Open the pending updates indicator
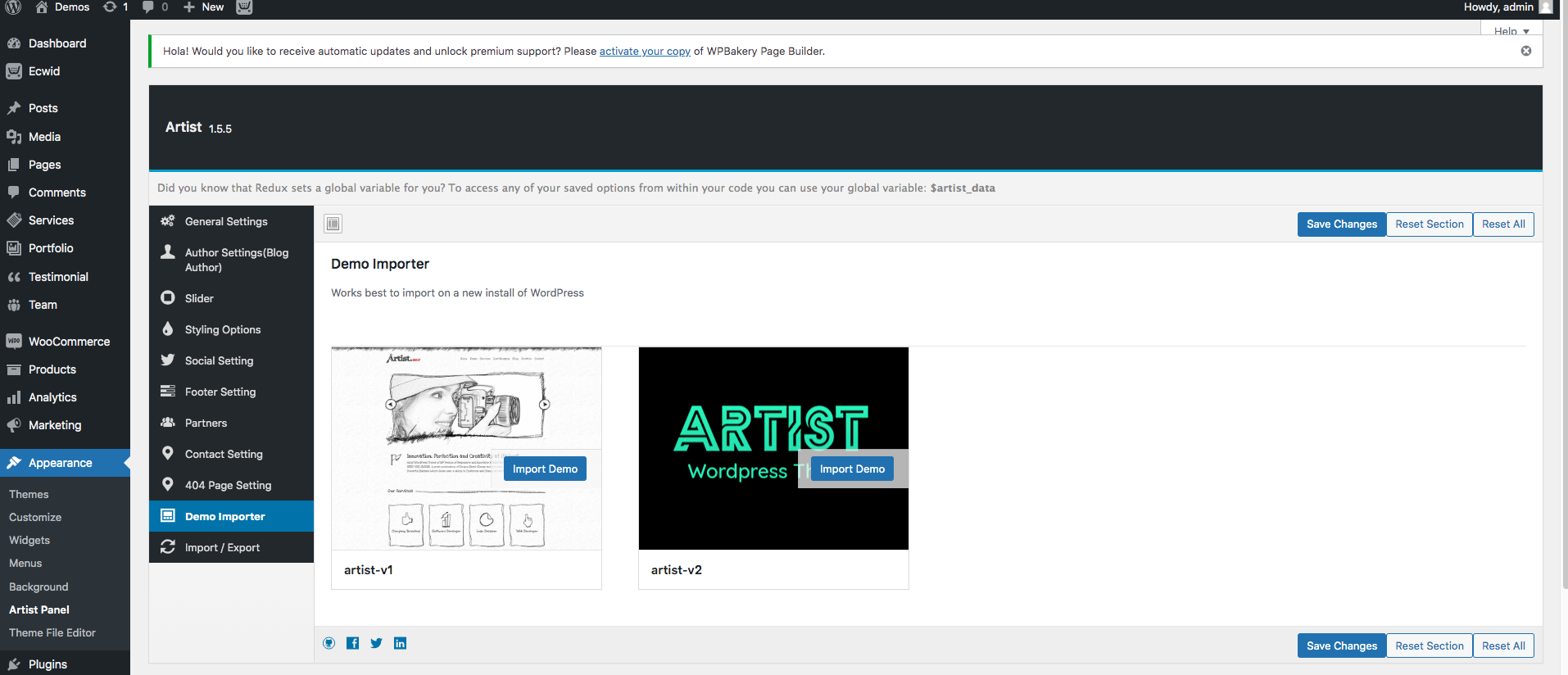 (116, 7)
